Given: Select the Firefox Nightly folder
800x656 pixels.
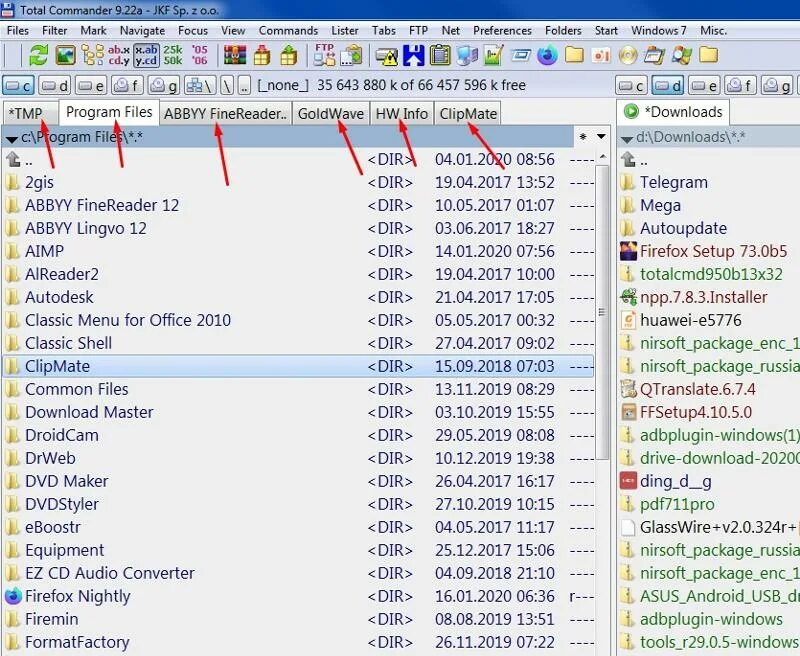Looking at the screenshot, I should tap(298, 596).
